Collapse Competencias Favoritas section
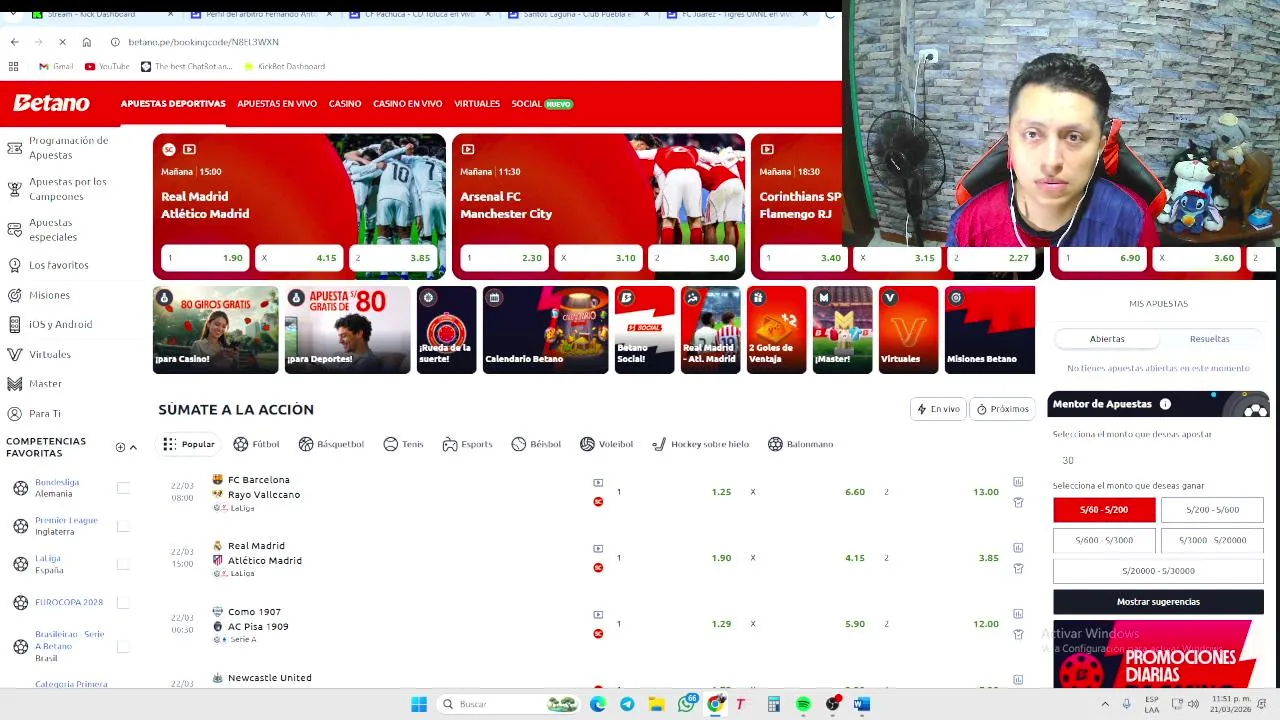 coord(133,447)
